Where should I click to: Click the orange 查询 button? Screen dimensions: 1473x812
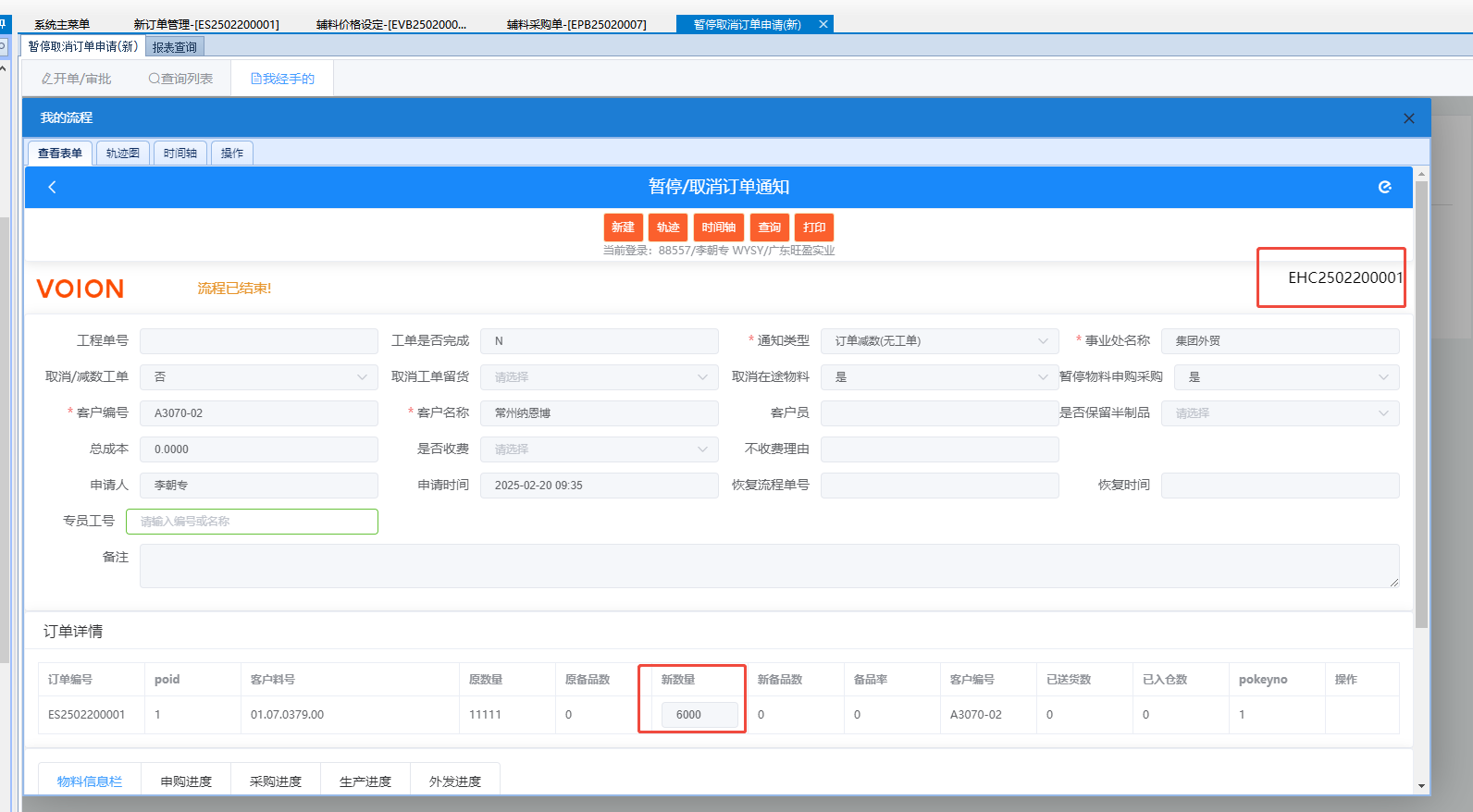point(770,228)
